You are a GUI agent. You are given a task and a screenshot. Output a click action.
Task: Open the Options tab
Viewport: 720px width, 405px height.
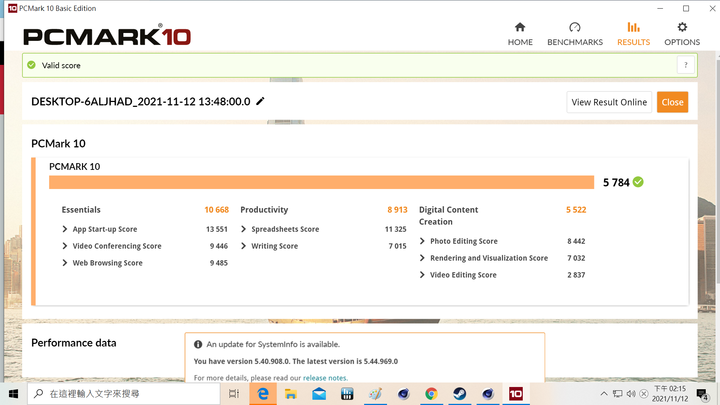pos(682,34)
